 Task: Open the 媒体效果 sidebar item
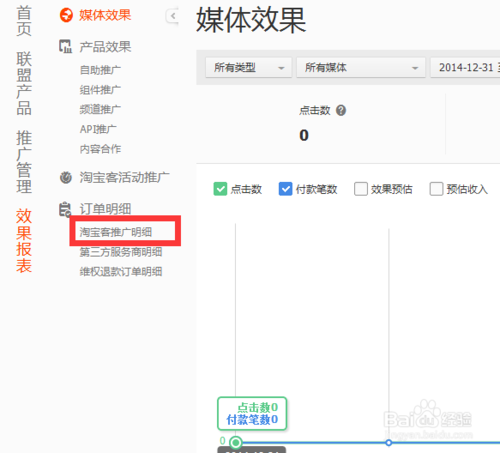point(105,15)
